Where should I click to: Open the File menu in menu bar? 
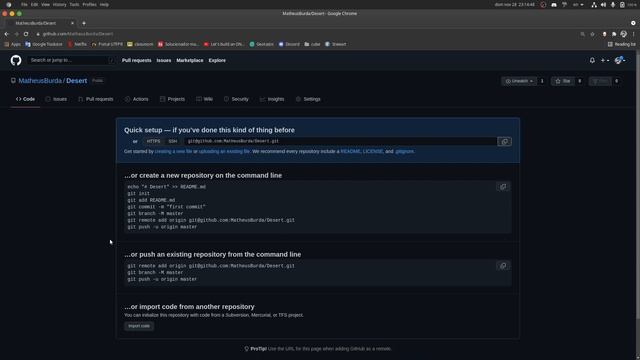[x=24, y=4]
